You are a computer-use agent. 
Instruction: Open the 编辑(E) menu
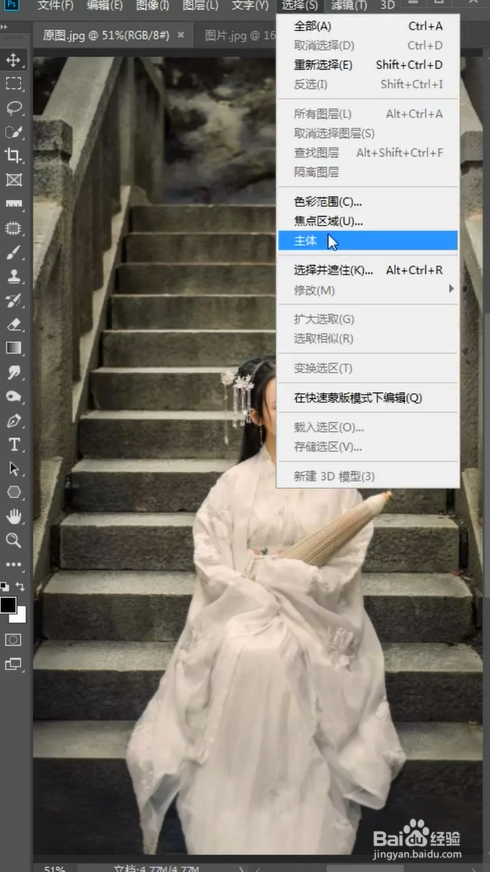(x=105, y=6)
